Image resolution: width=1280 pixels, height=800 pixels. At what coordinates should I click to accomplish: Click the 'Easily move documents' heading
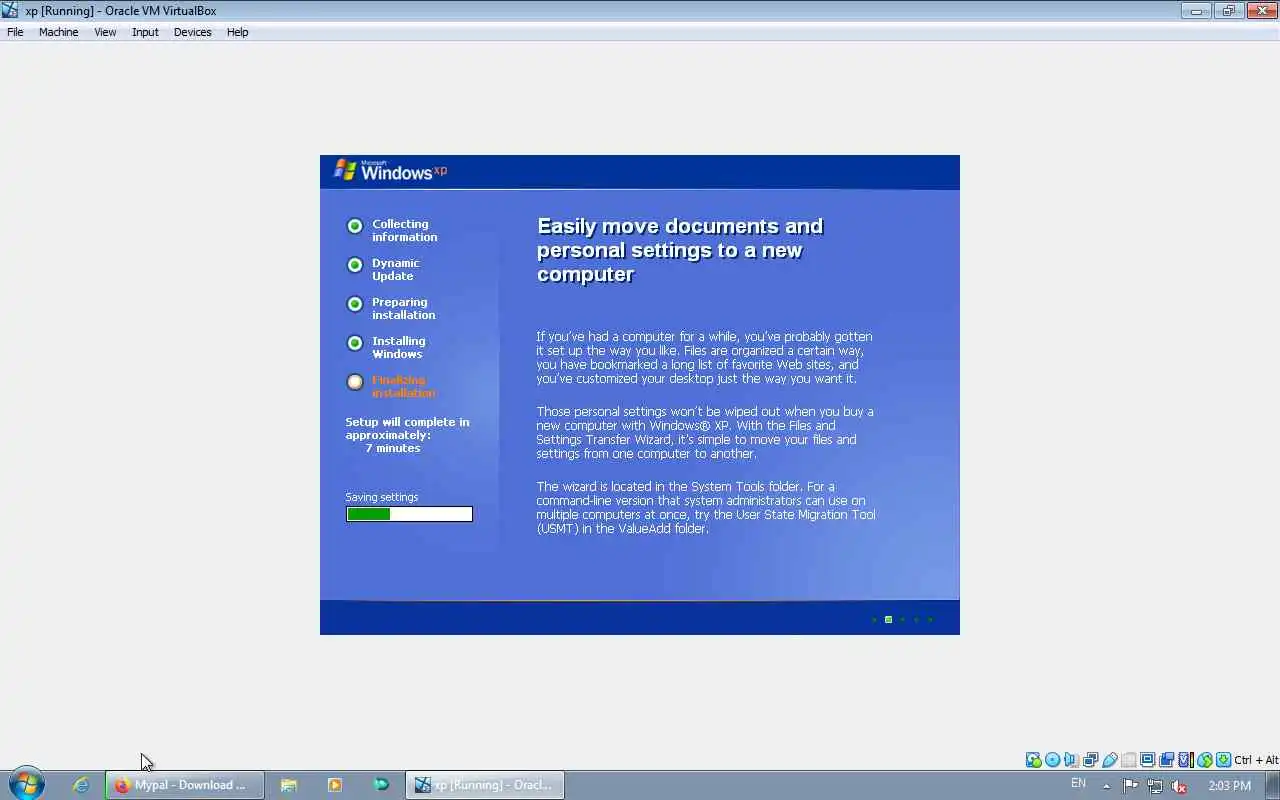point(680,250)
